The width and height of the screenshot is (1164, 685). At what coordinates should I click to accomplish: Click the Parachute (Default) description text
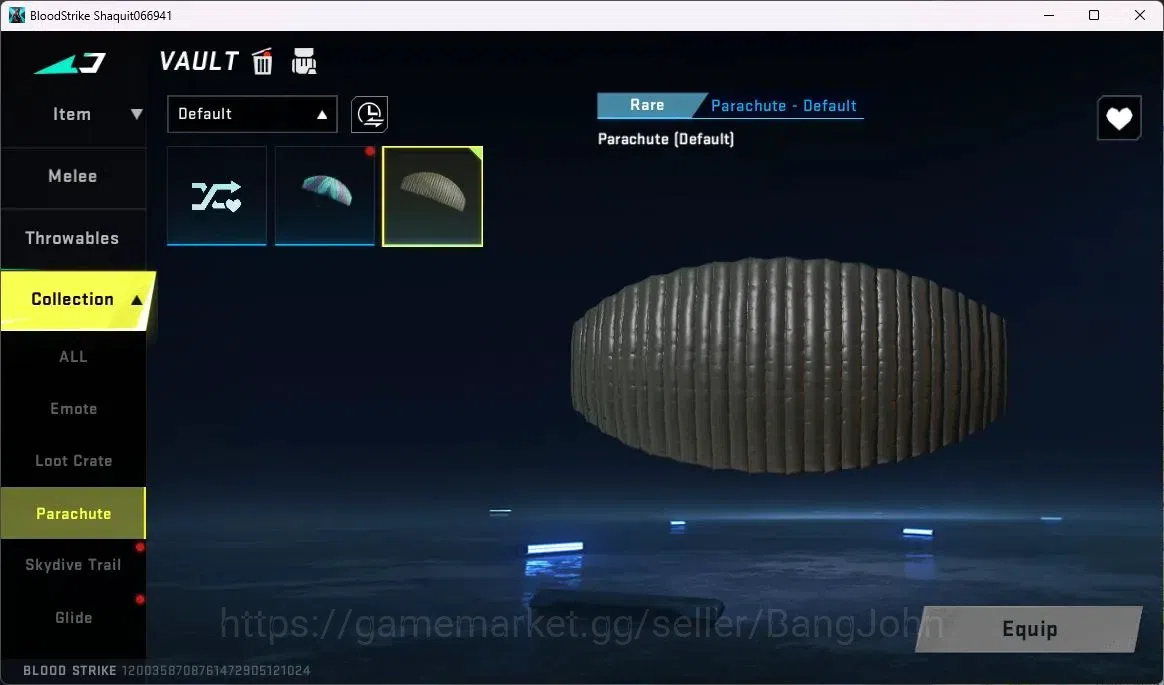(666, 139)
